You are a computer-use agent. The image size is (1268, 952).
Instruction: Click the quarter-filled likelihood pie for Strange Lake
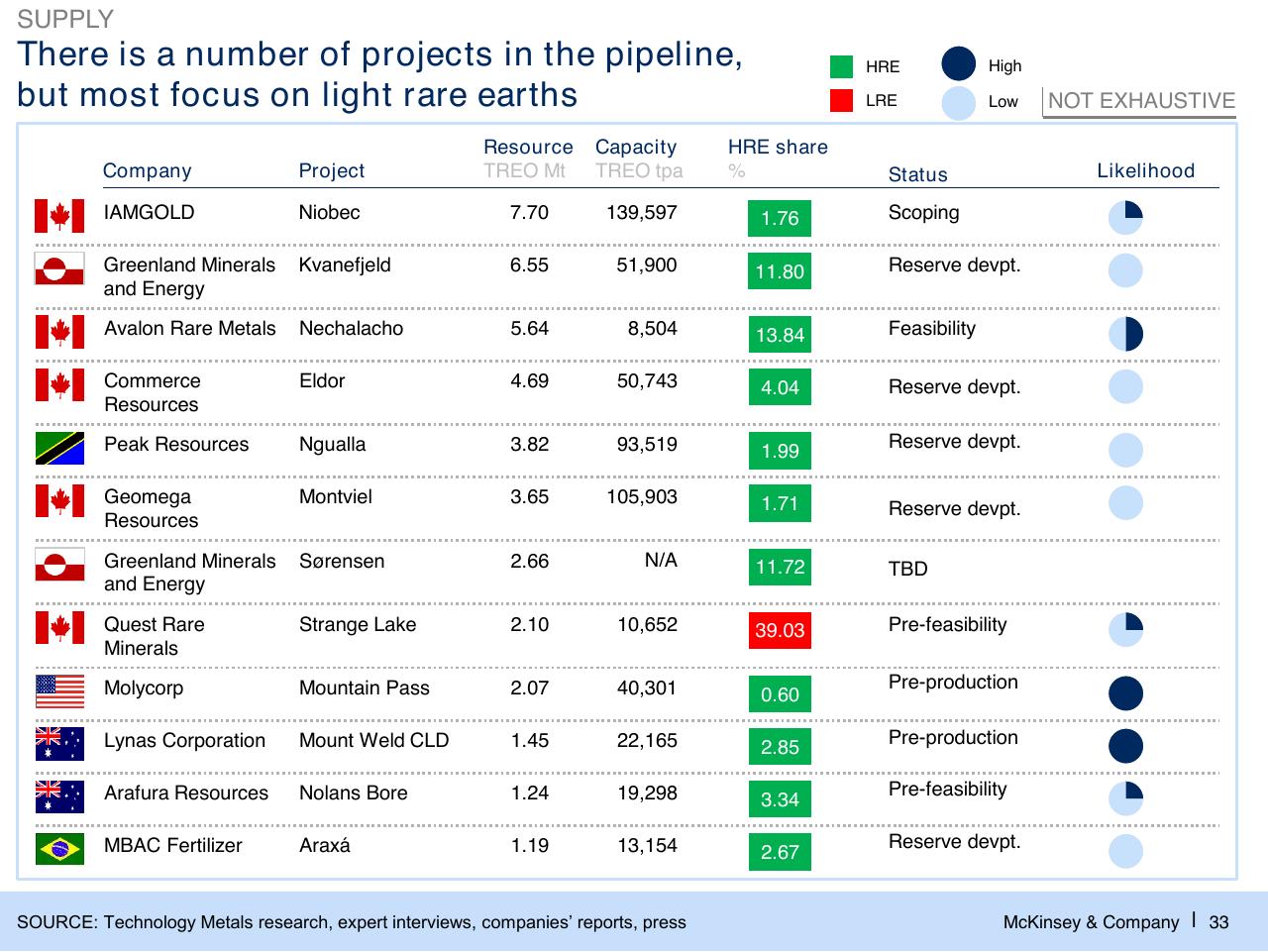point(1125,630)
